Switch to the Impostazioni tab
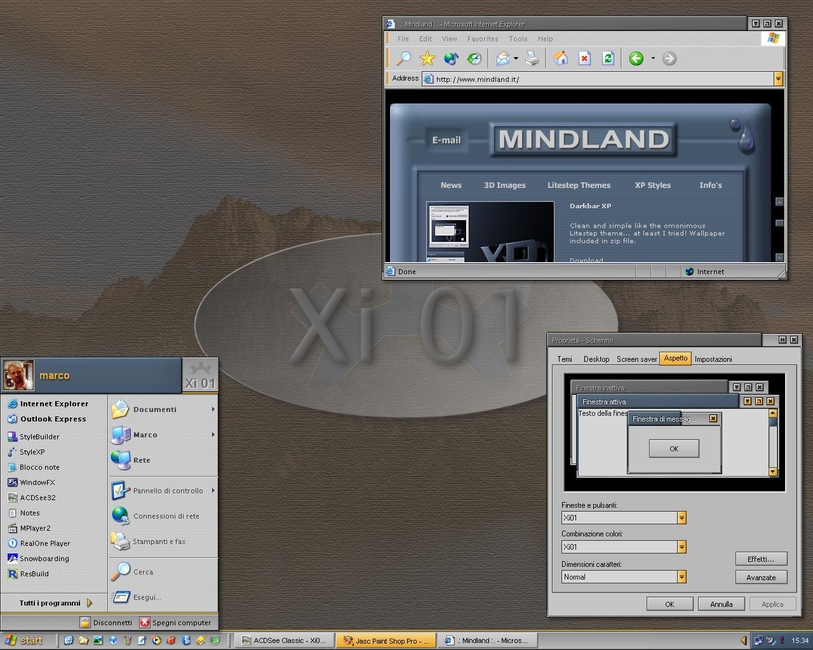The width and height of the screenshot is (813, 650). [x=713, y=359]
